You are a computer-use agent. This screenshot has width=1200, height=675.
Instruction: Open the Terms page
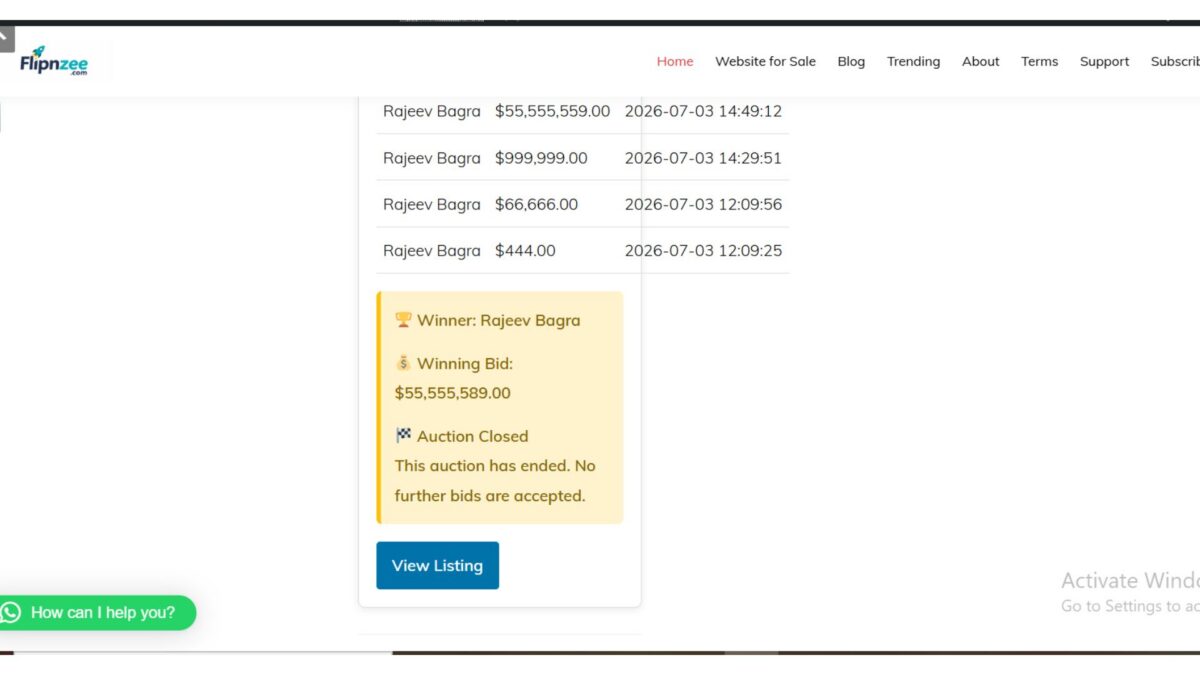[1039, 61]
